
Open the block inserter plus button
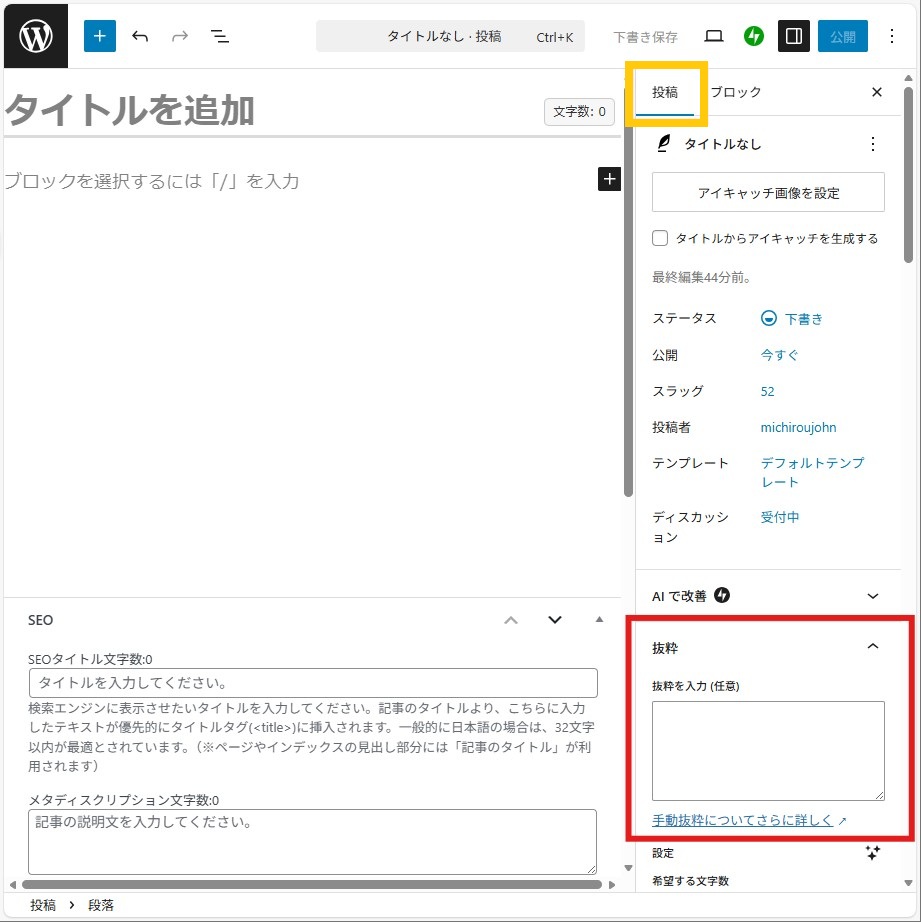click(100, 37)
